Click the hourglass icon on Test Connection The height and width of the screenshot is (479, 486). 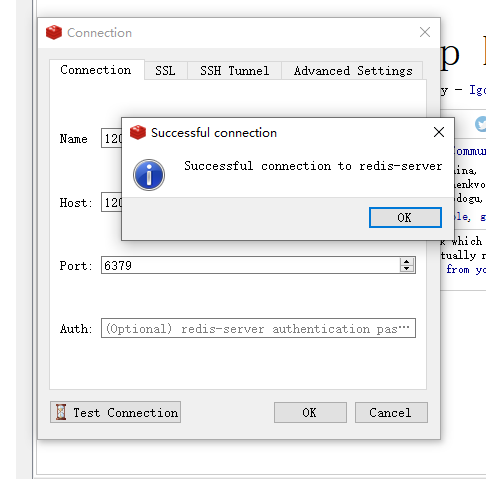click(x=61, y=412)
